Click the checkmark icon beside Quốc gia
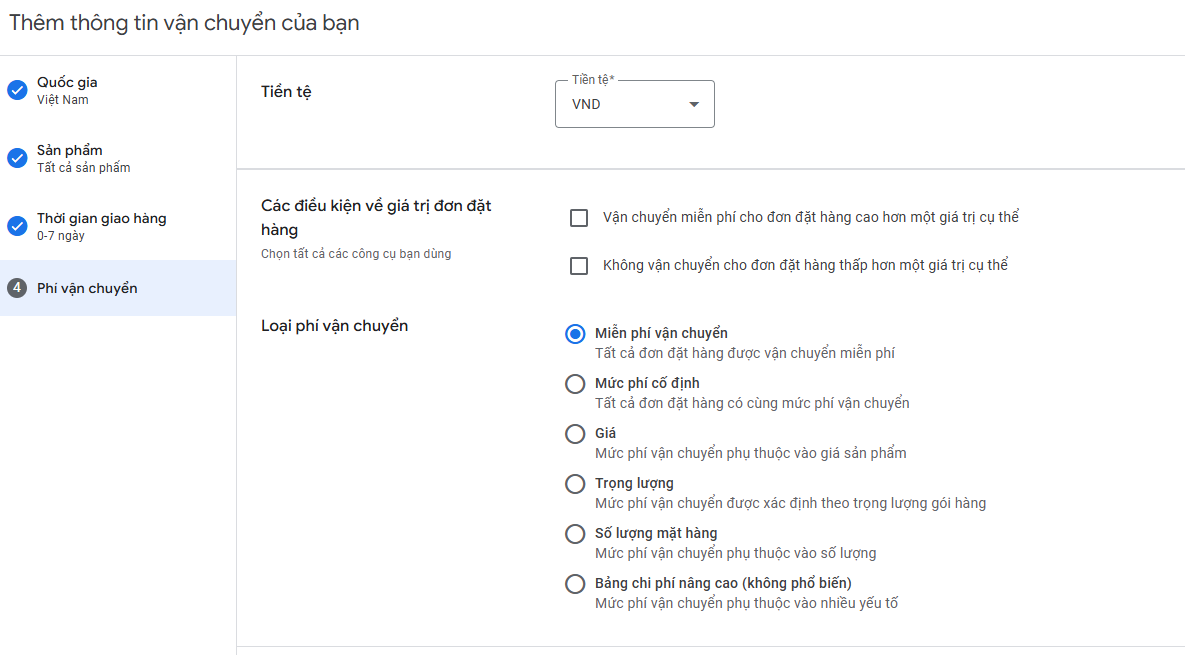The width and height of the screenshot is (1185, 655). [17, 90]
